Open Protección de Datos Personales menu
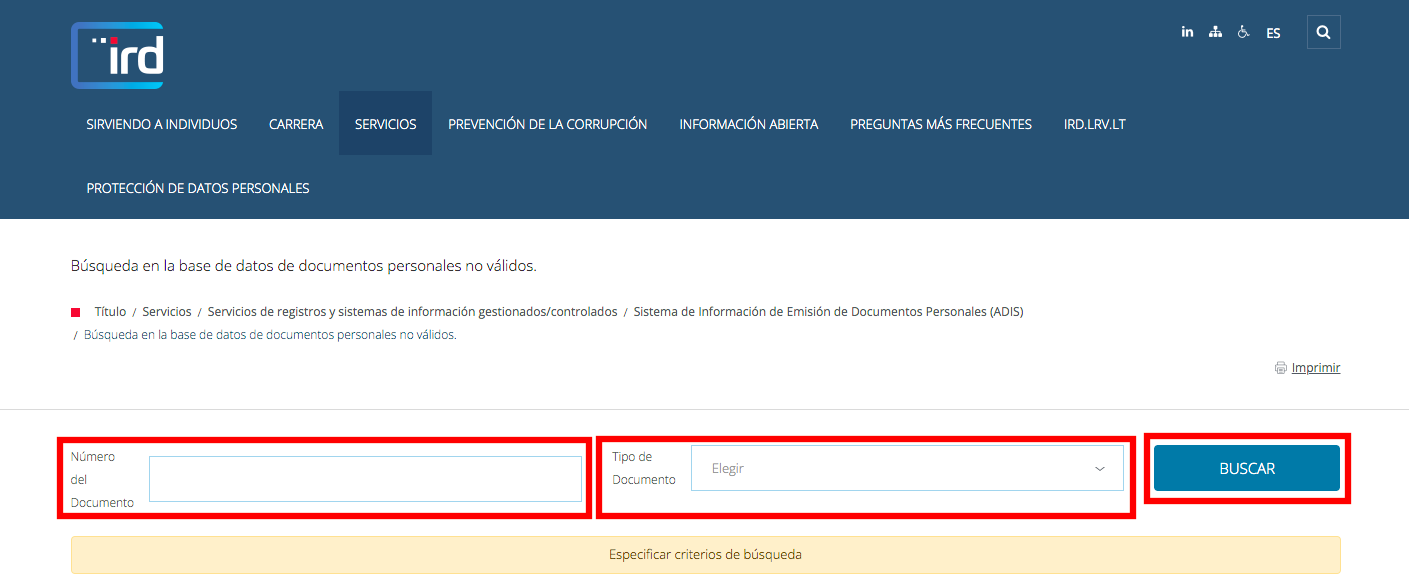1409x583 pixels. (198, 188)
